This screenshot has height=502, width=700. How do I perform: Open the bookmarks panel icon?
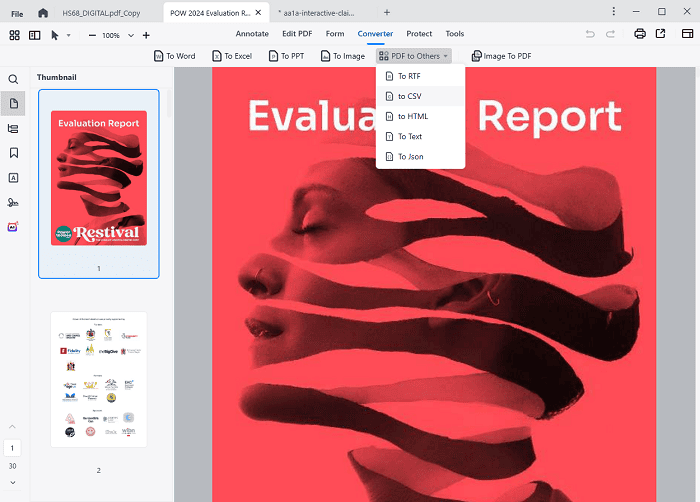click(x=14, y=153)
